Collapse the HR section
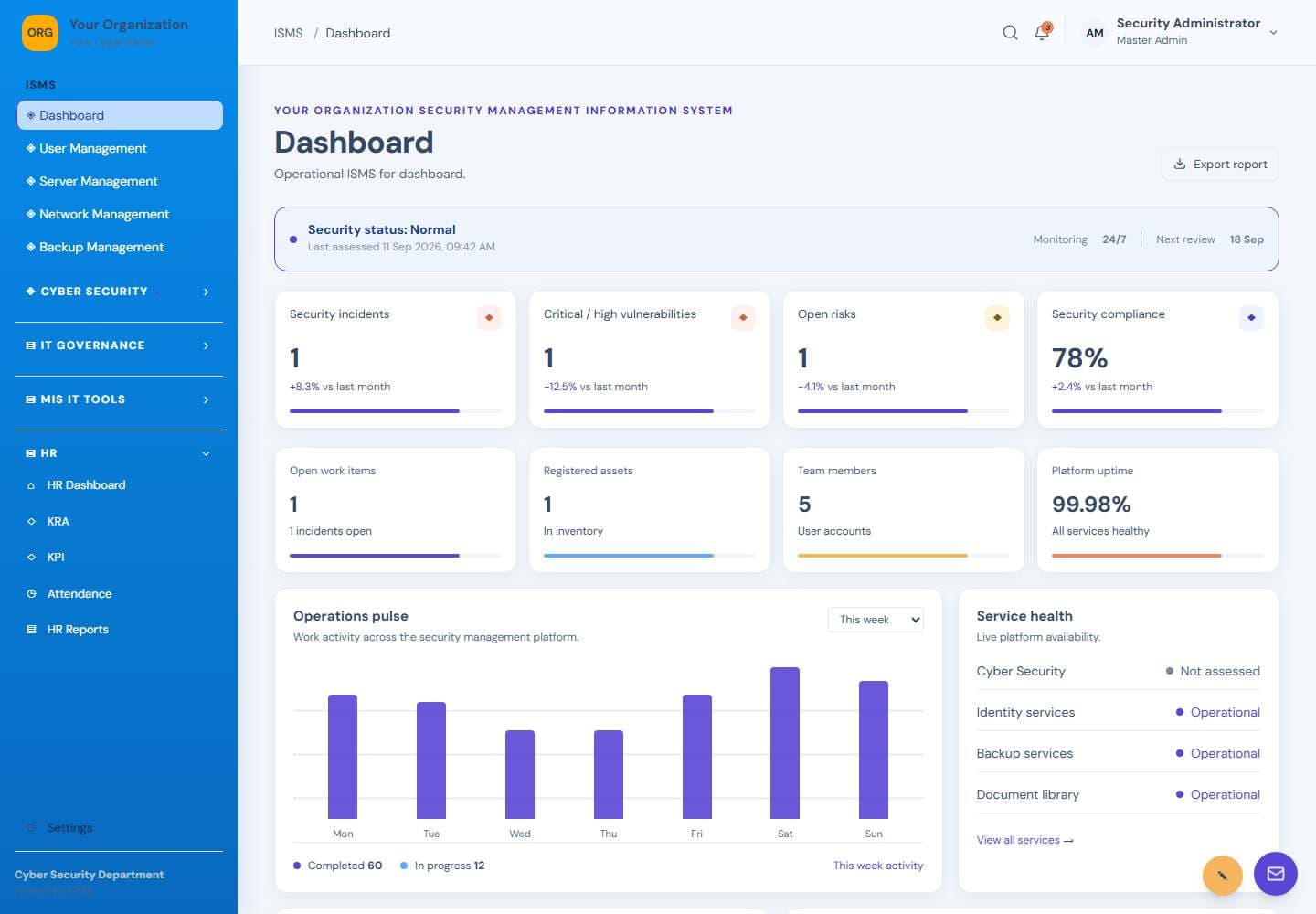Image resolution: width=1316 pixels, height=914 pixels. [x=119, y=453]
